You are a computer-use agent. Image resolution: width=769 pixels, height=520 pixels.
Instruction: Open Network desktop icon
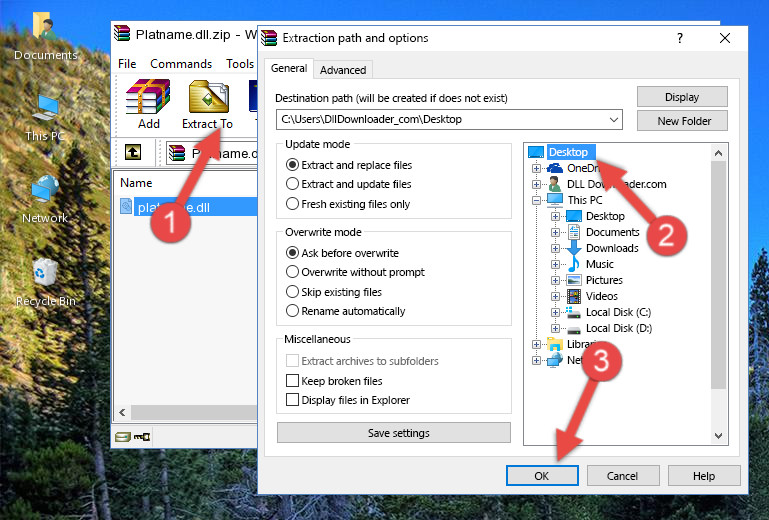45,189
